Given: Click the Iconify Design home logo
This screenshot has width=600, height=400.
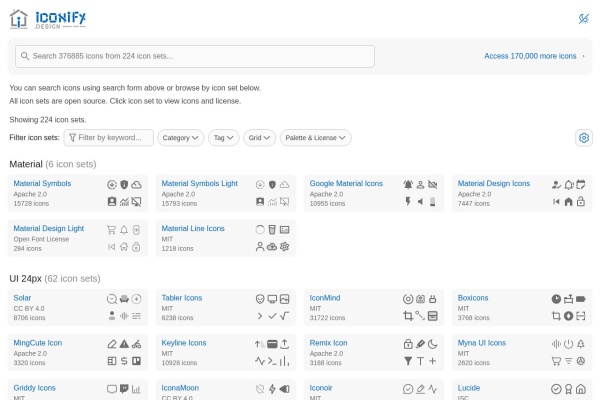Looking at the screenshot, I should 48,19.
